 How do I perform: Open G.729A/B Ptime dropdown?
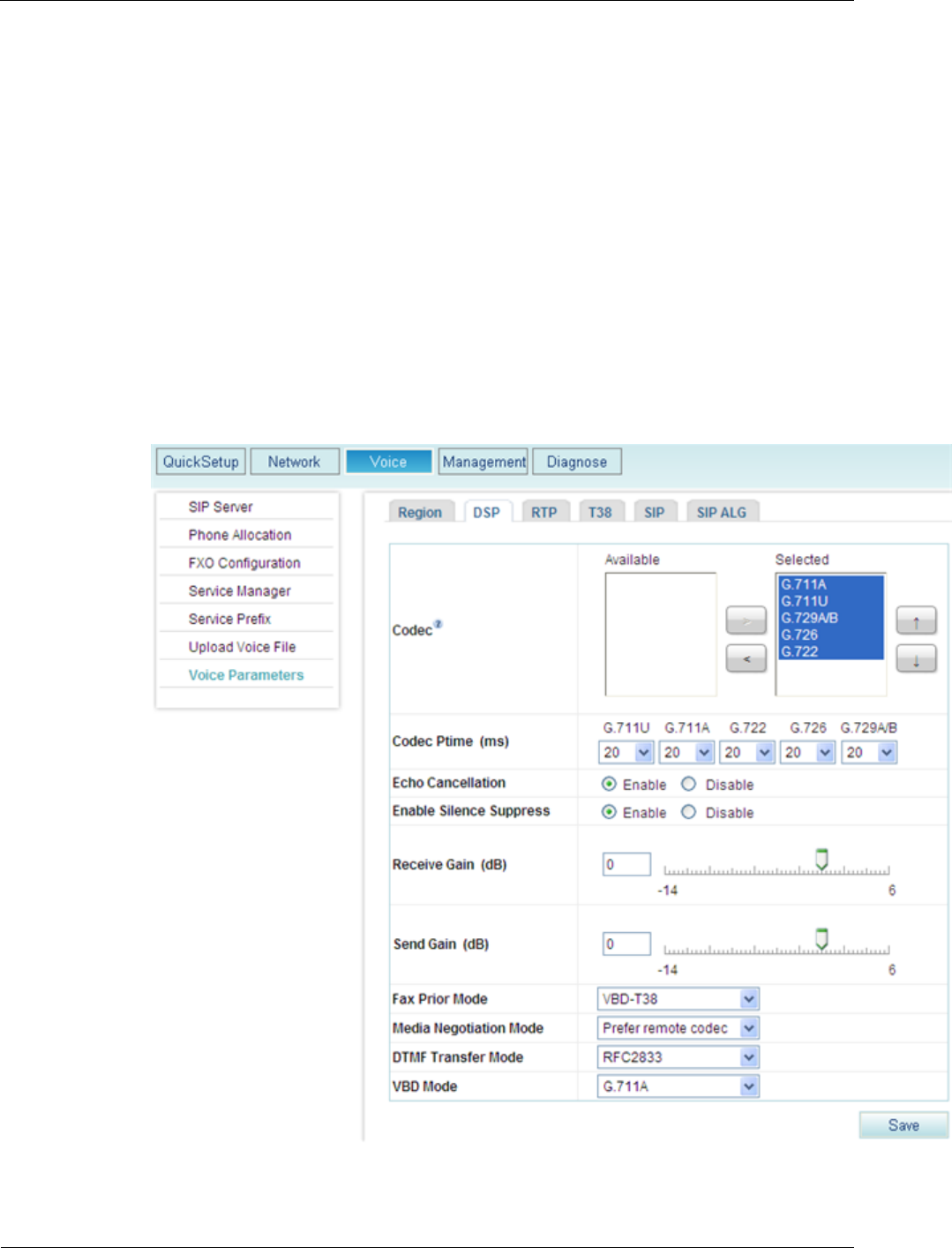pos(869,752)
